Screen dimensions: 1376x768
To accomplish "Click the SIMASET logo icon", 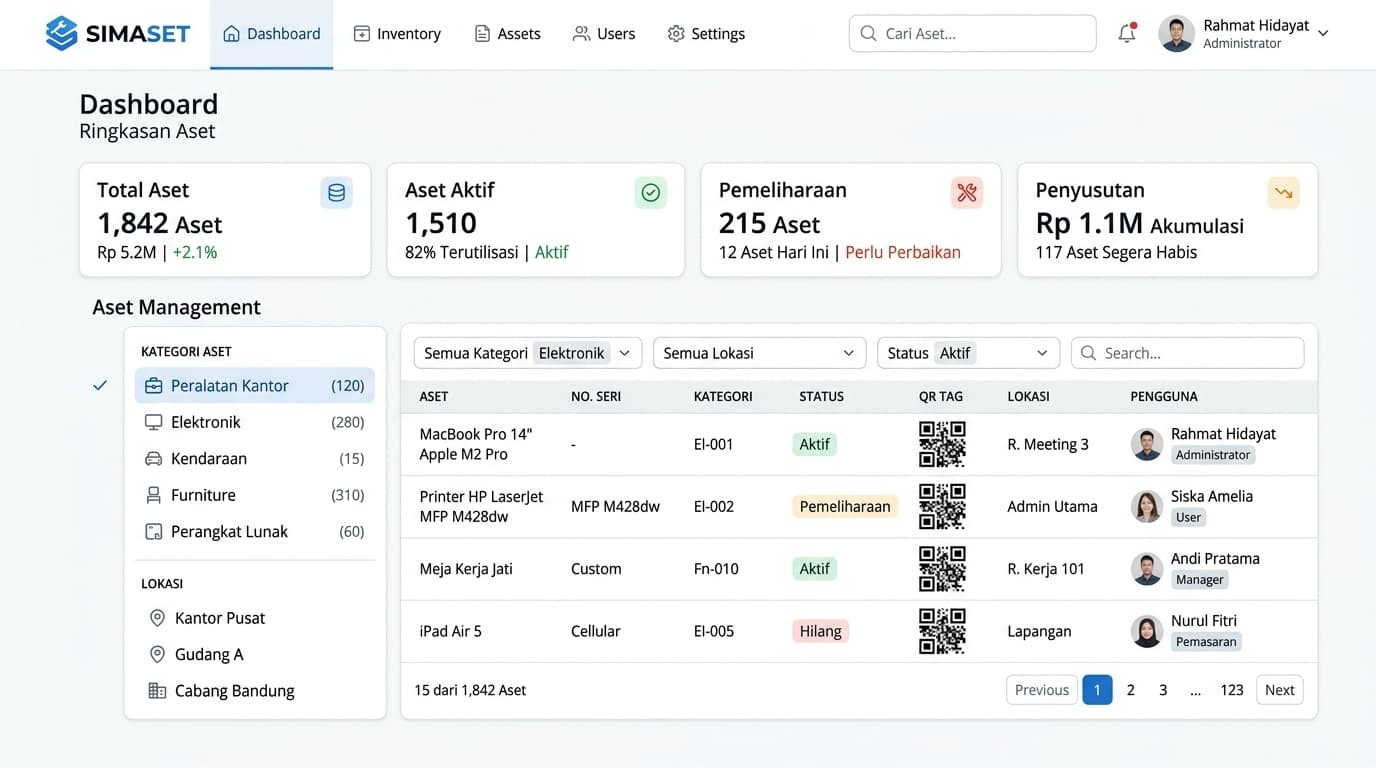I will pos(61,34).
